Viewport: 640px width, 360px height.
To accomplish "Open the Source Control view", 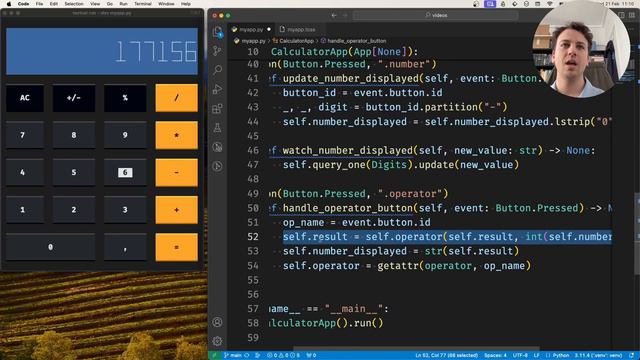I will pos(218,51).
